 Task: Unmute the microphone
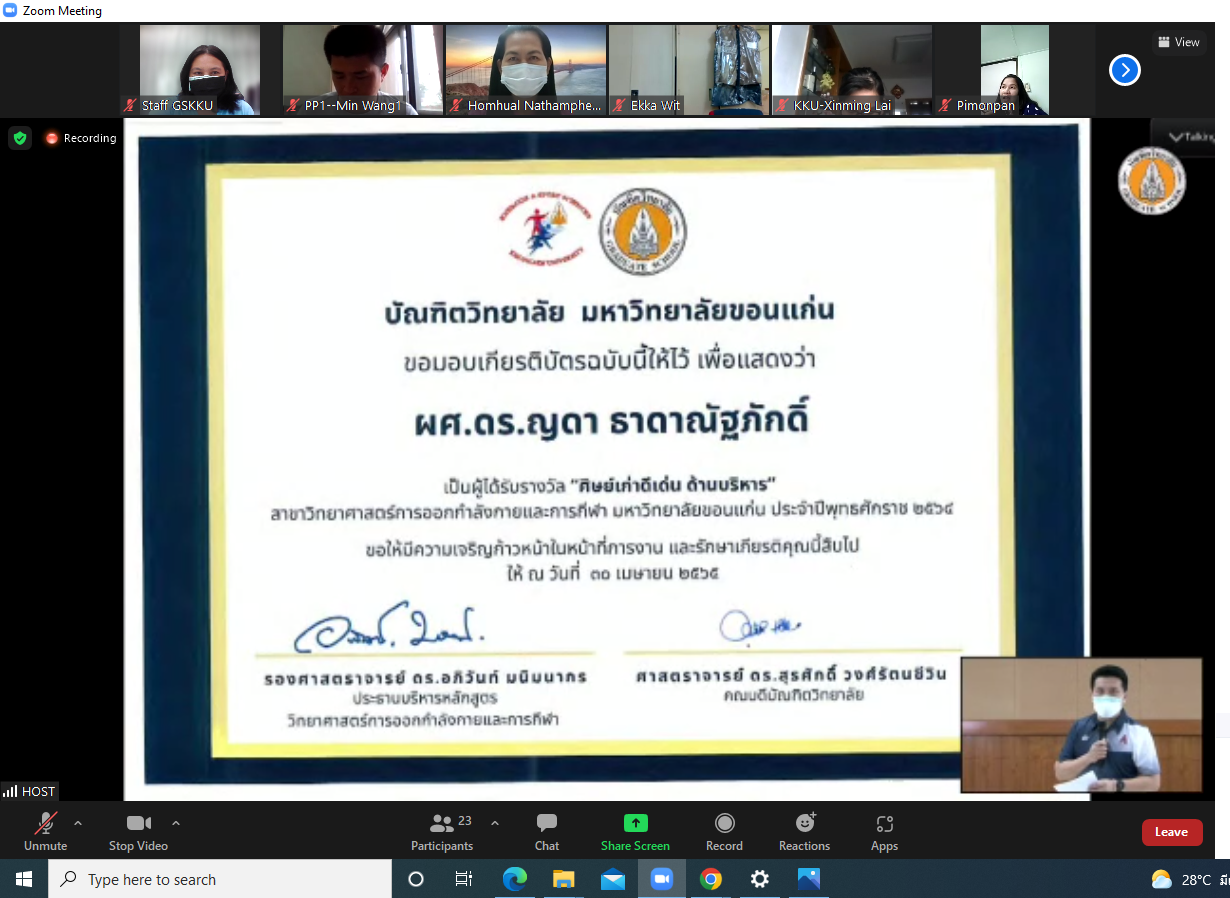(45, 831)
